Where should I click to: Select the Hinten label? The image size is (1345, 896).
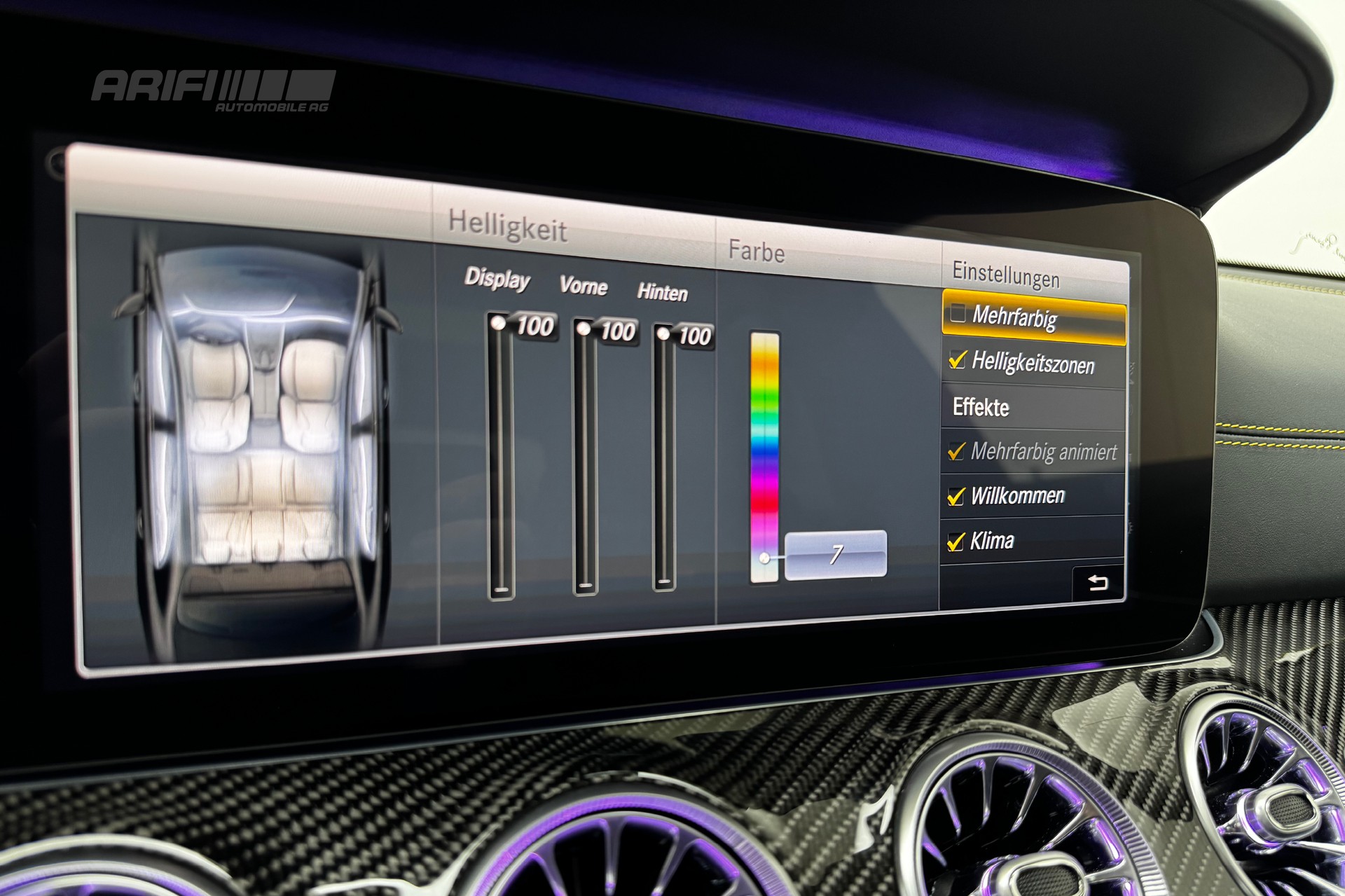click(x=663, y=291)
